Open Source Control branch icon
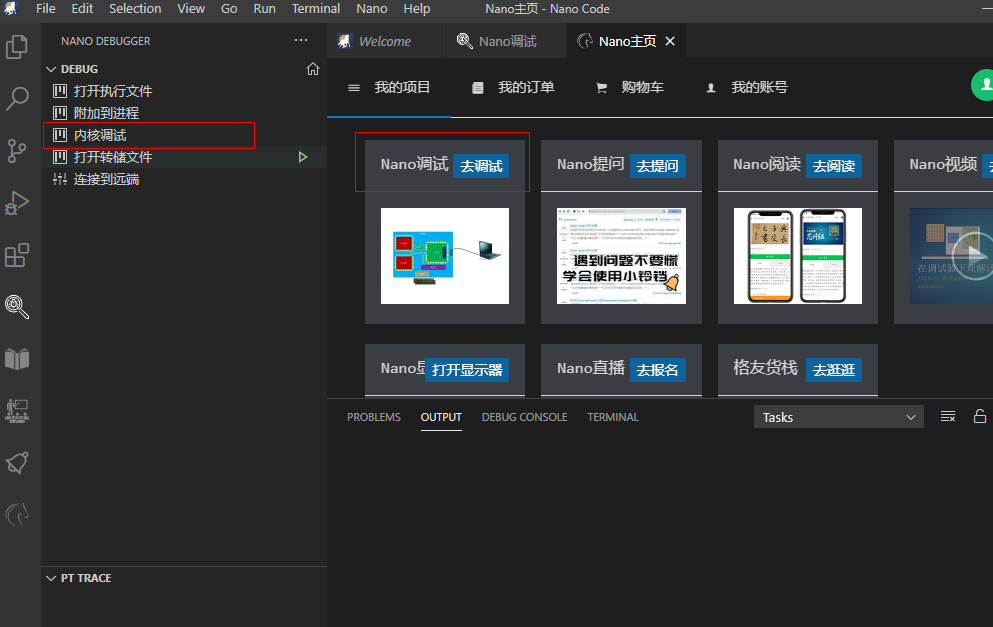The width and height of the screenshot is (993, 627). (x=17, y=151)
